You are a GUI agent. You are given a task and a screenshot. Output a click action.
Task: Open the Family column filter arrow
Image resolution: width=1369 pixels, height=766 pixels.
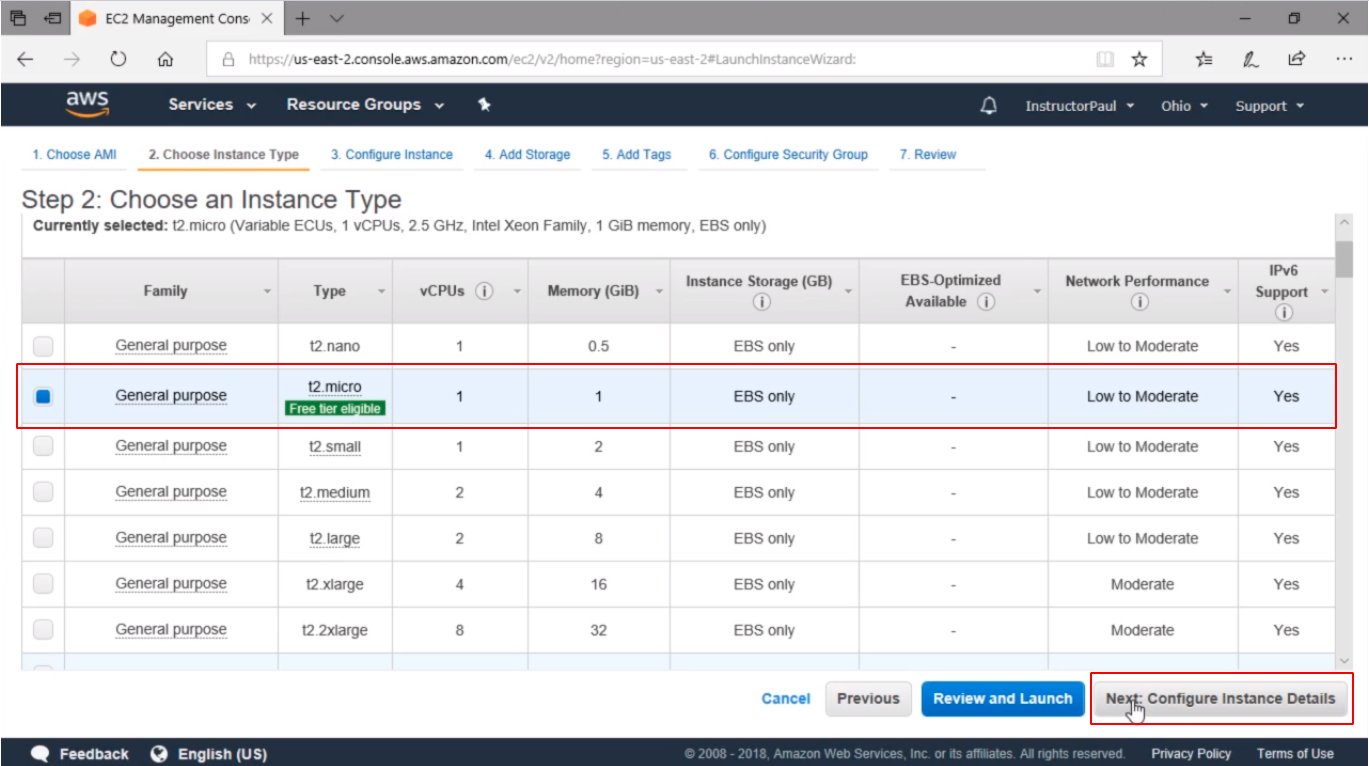point(267,291)
